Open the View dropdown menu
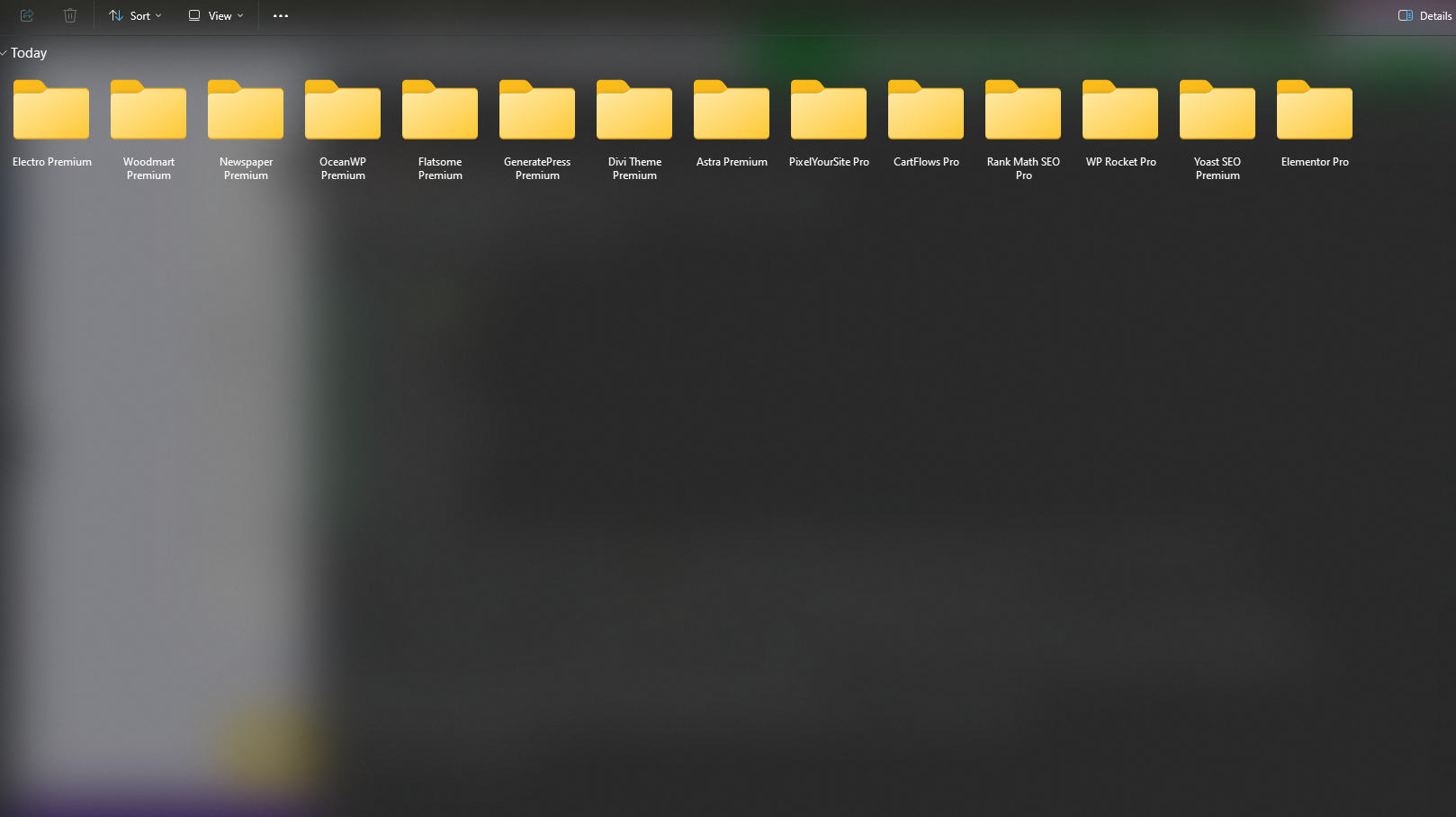 click(216, 15)
